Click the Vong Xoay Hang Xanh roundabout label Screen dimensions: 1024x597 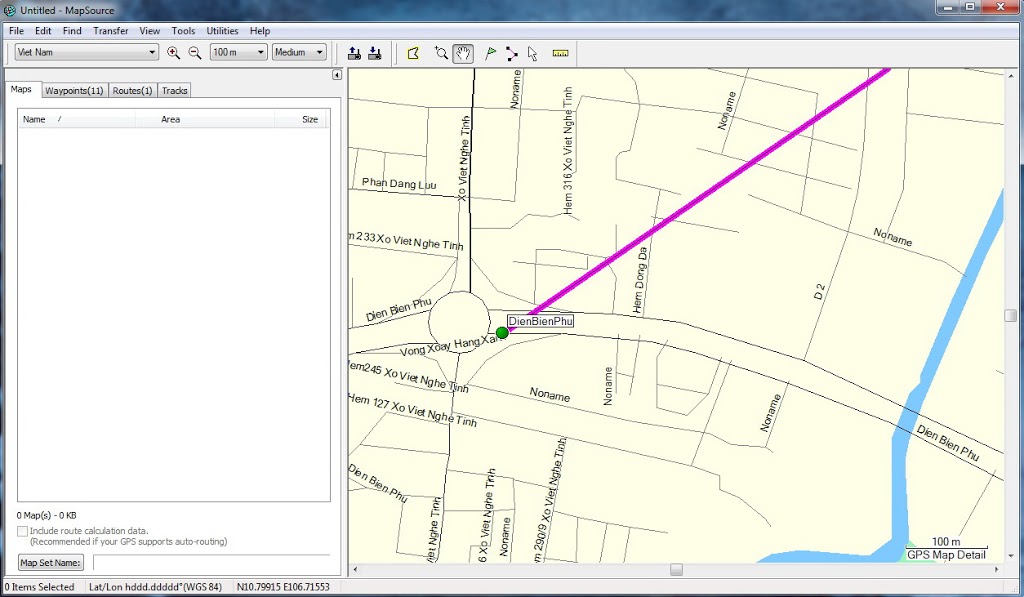(x=451, y=345)
